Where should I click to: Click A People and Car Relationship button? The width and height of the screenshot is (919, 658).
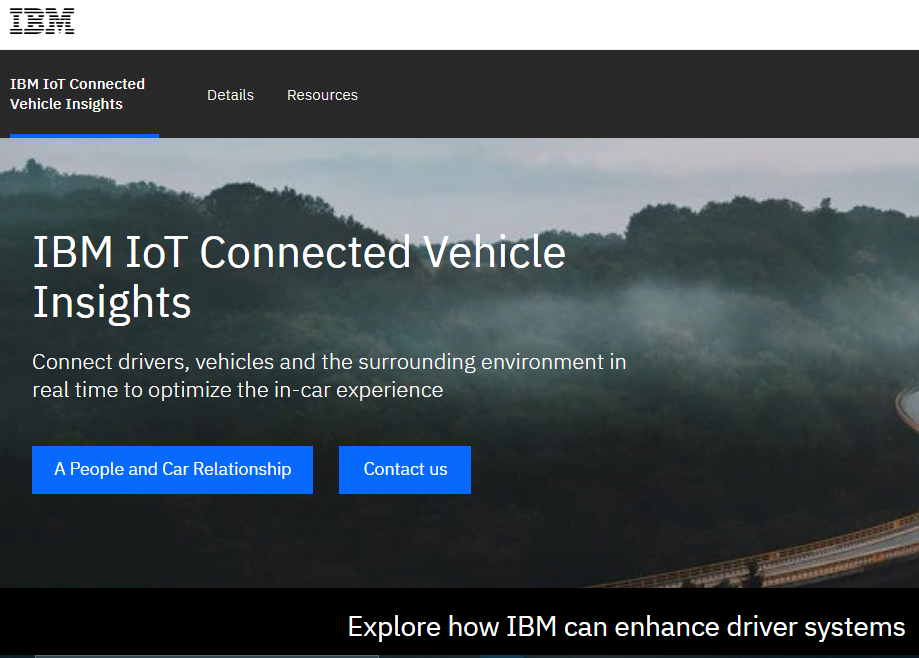point(172,469)
